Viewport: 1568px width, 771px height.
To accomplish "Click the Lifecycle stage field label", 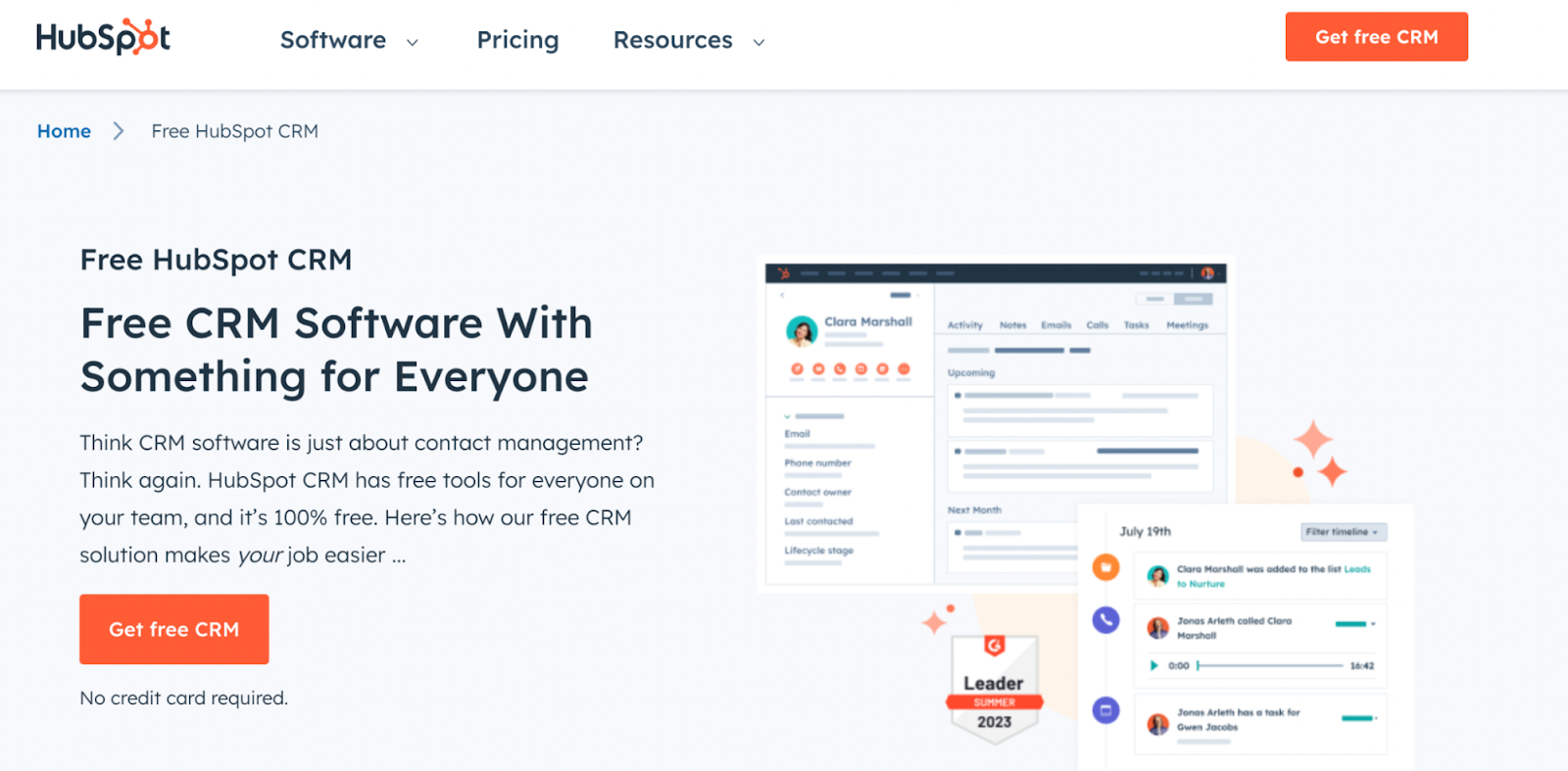I will 818,551.
